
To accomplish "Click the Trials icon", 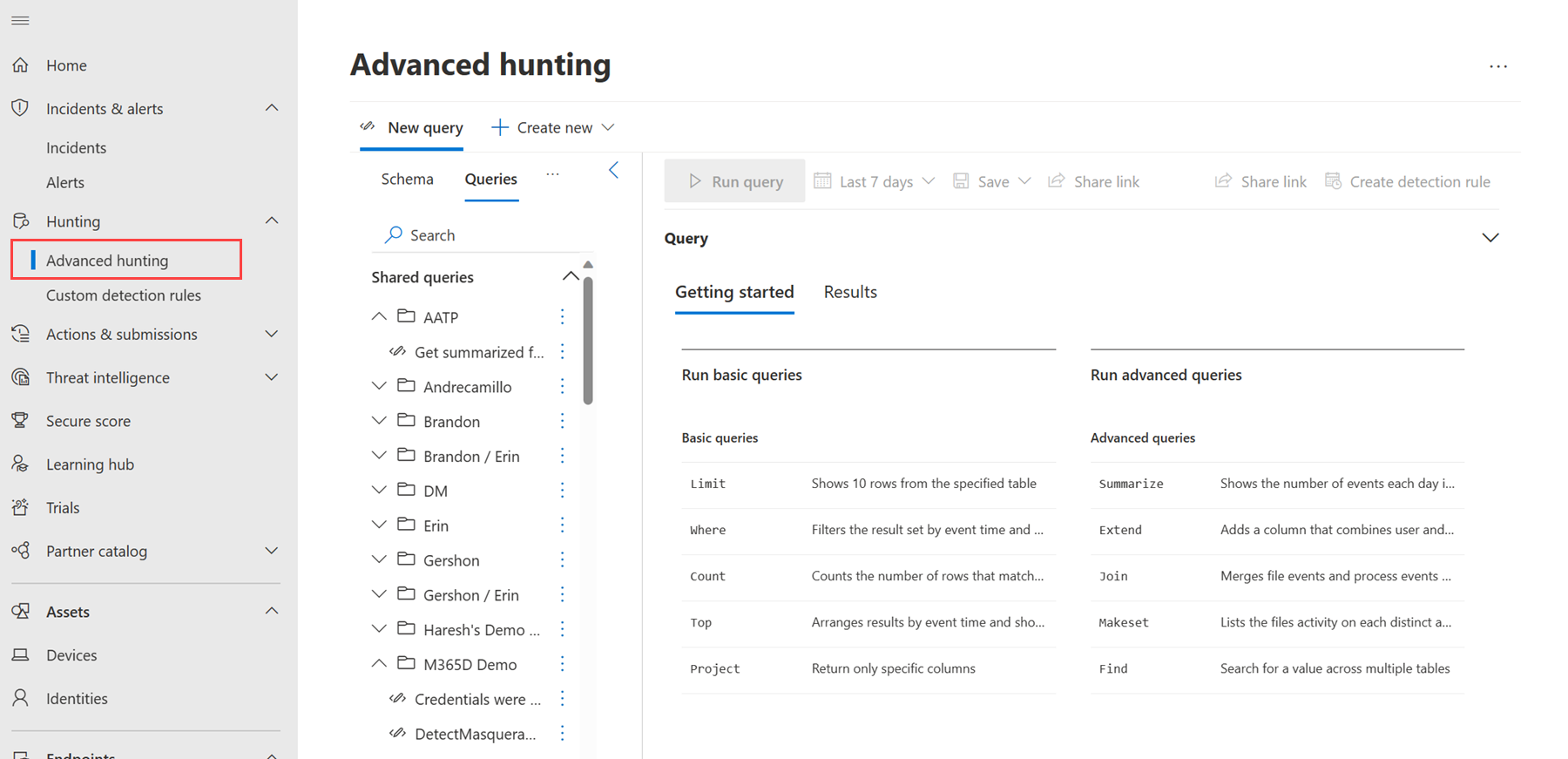I will pos(20,507).
